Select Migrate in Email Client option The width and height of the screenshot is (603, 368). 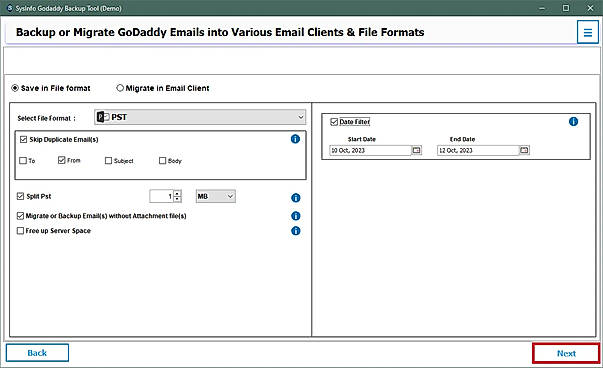pyautogui.click(x=120, y=88)
